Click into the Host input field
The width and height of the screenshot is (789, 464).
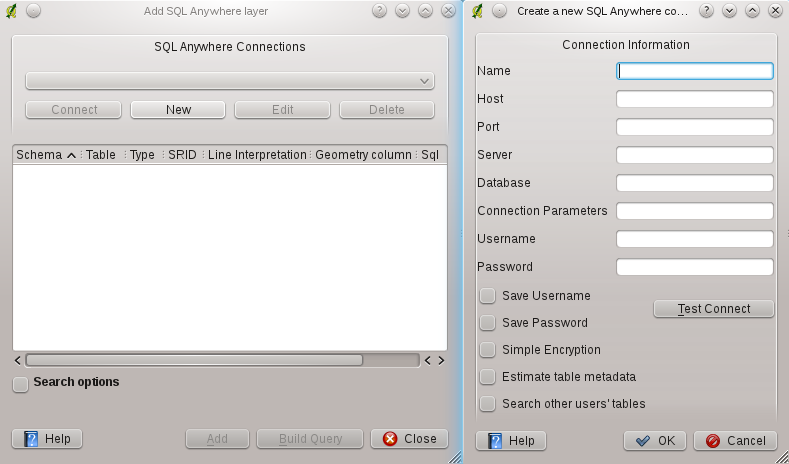pos(694,99)
